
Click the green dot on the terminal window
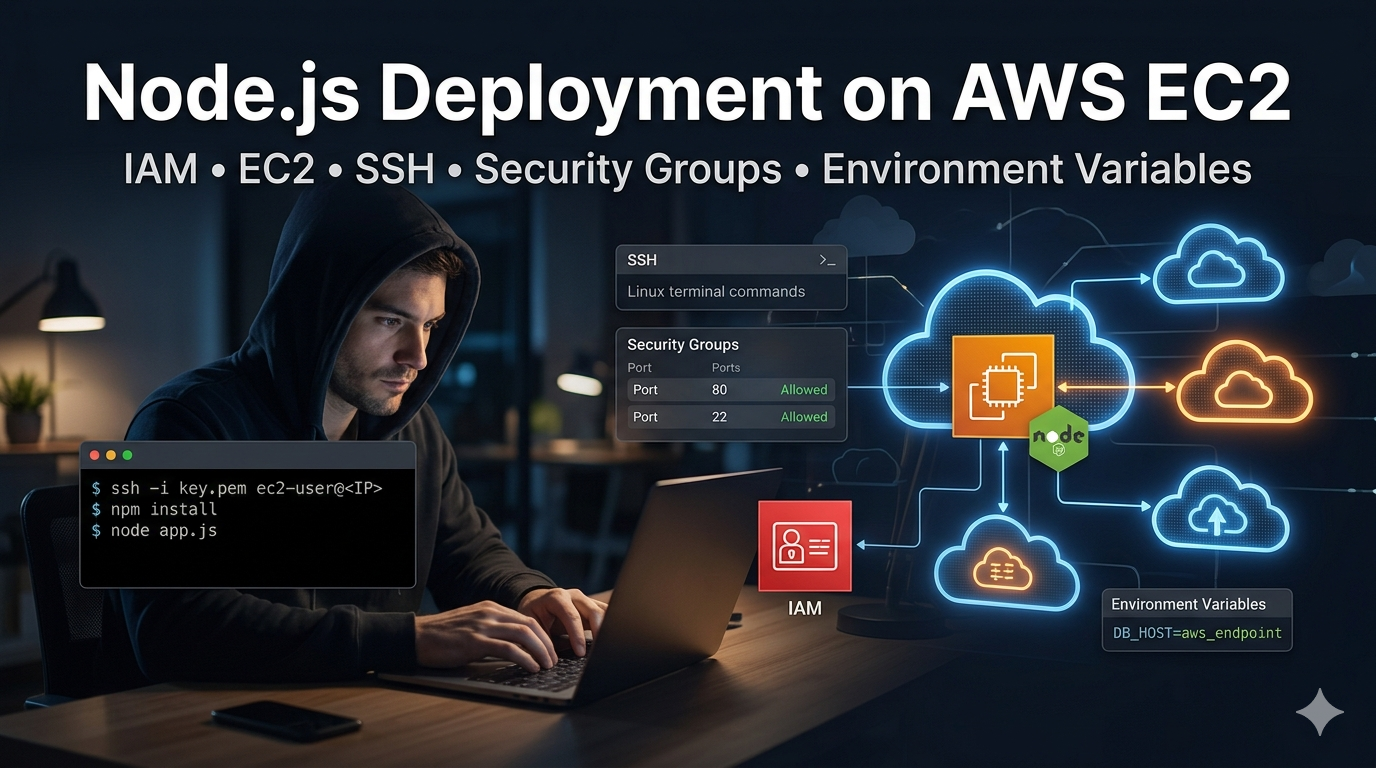127,455
